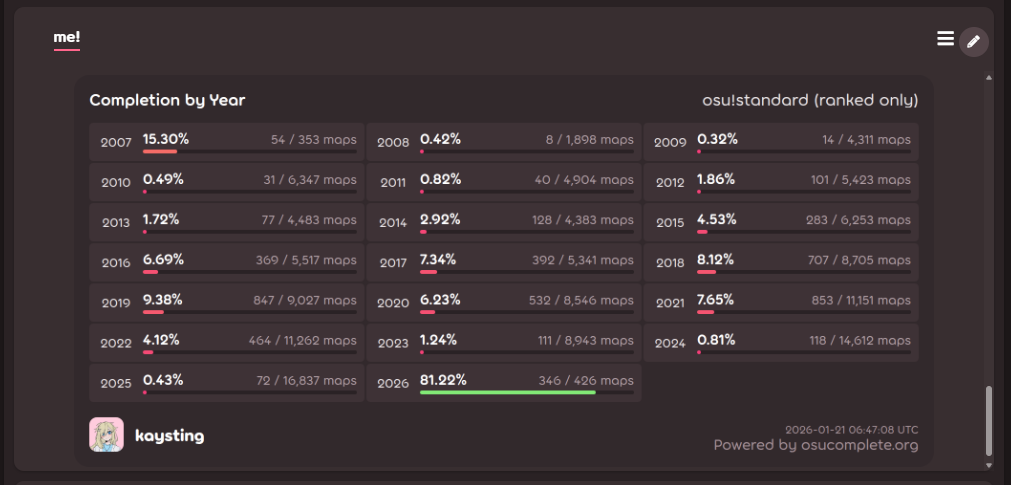Click the vertical scrollbar thumb
The width and height of the screenshot is (1011, 485).
[x=989, y=420]
